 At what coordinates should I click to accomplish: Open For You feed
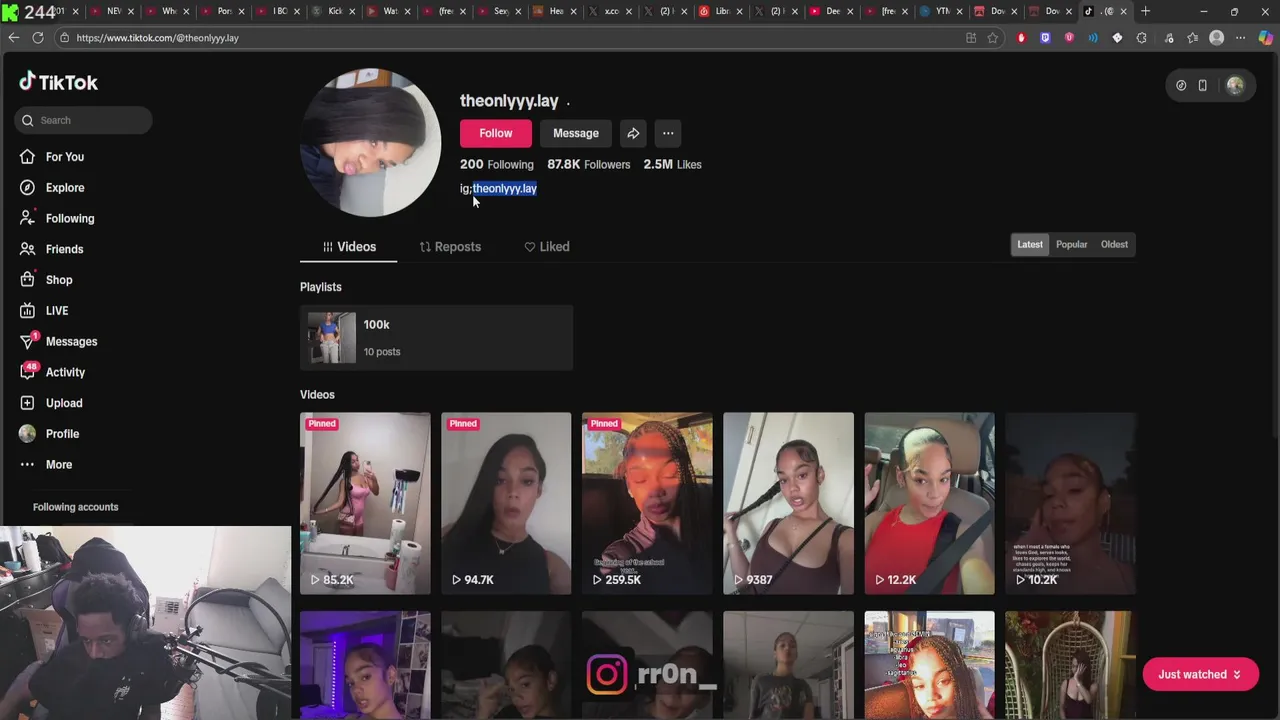[64, 157]
